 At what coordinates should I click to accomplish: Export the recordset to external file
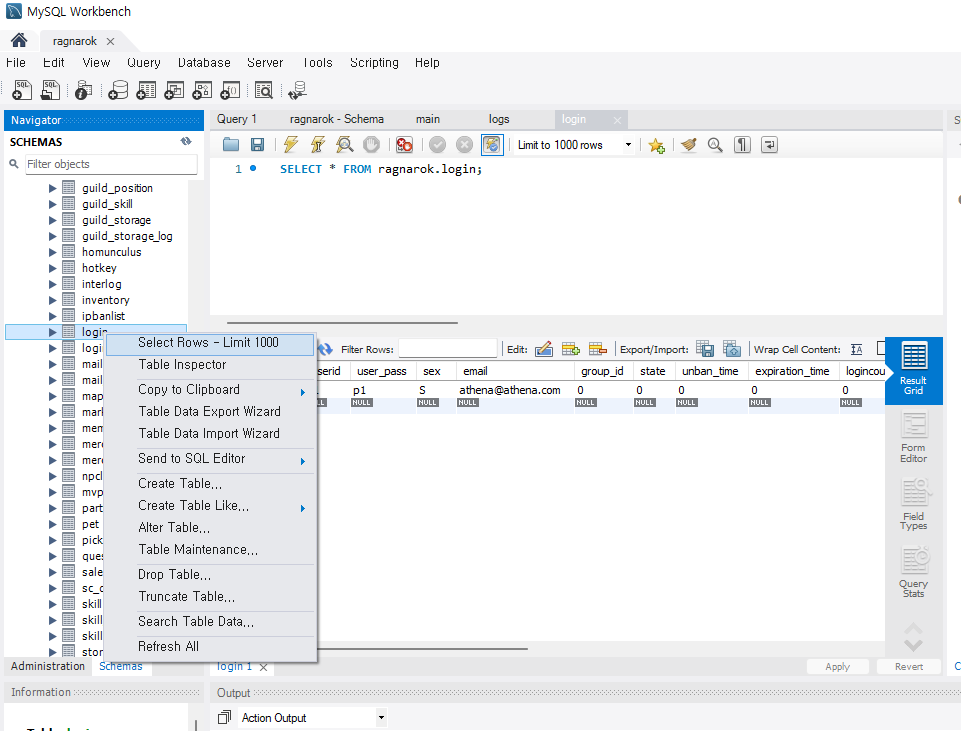coord(705,349)
